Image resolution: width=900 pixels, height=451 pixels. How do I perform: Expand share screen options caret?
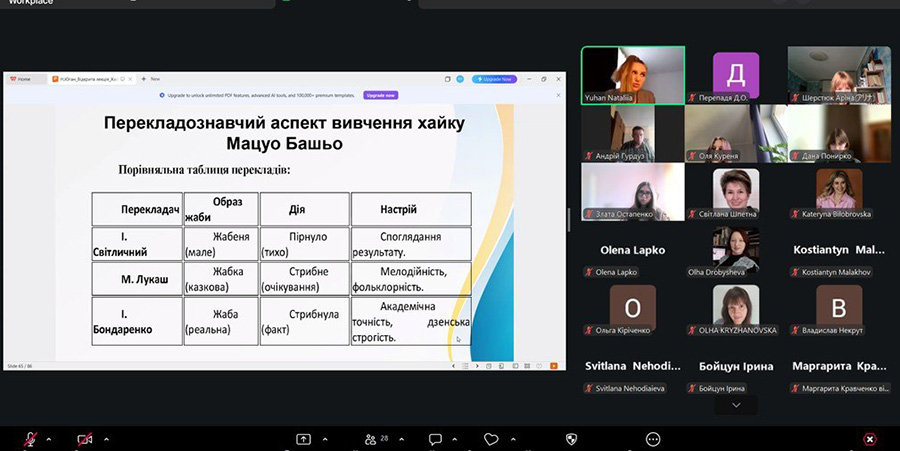click(x=325, y=440)
